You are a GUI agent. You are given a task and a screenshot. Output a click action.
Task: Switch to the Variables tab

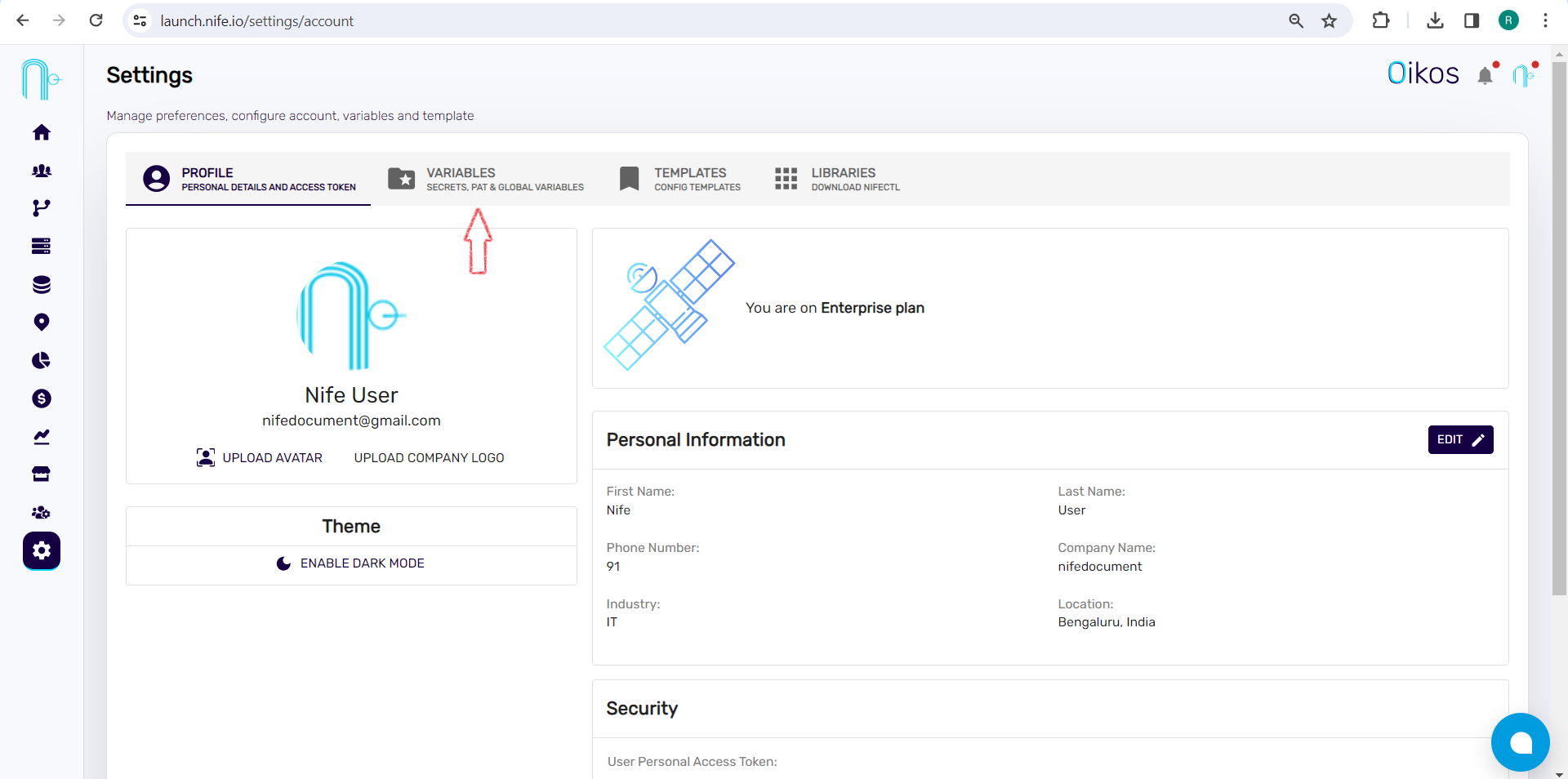tap(485, 179)
